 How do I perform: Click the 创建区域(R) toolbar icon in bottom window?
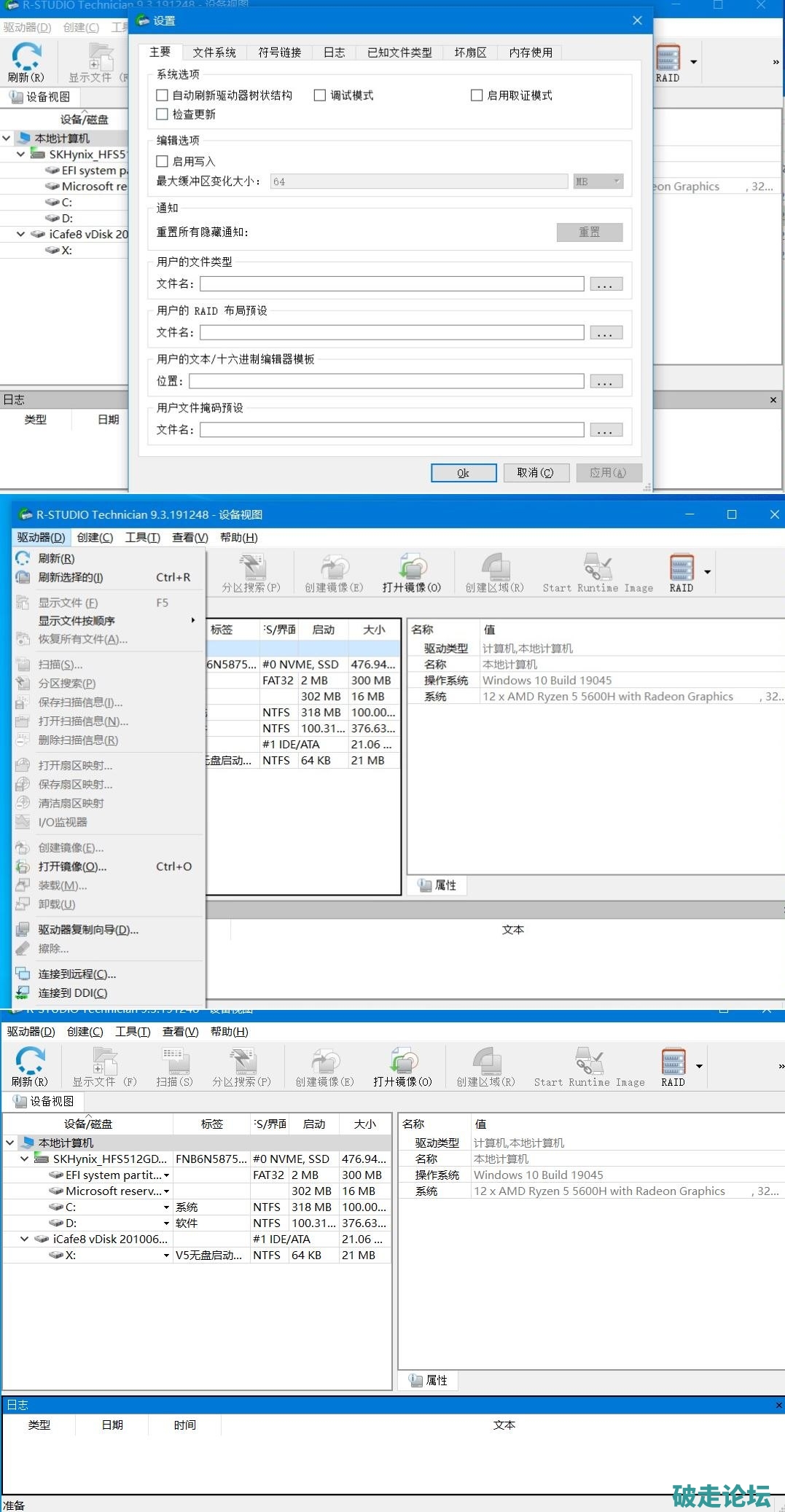(x=485, y=1066)
